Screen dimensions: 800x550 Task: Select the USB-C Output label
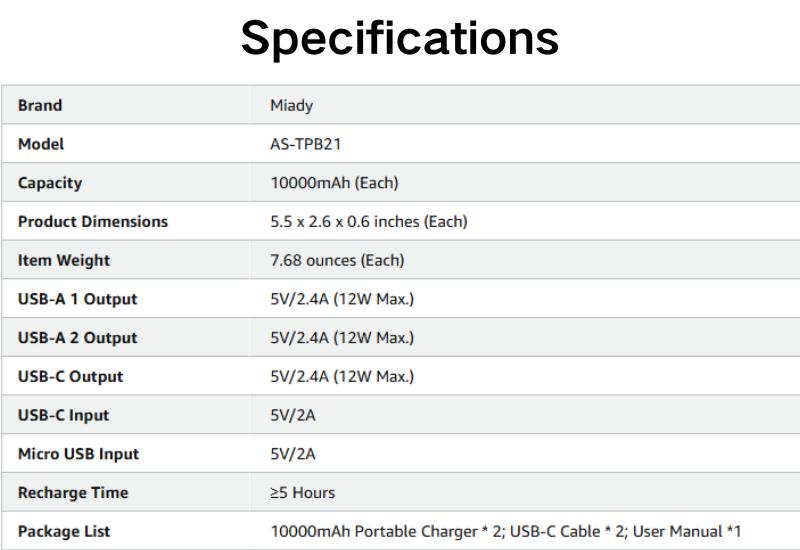[71, 376]
